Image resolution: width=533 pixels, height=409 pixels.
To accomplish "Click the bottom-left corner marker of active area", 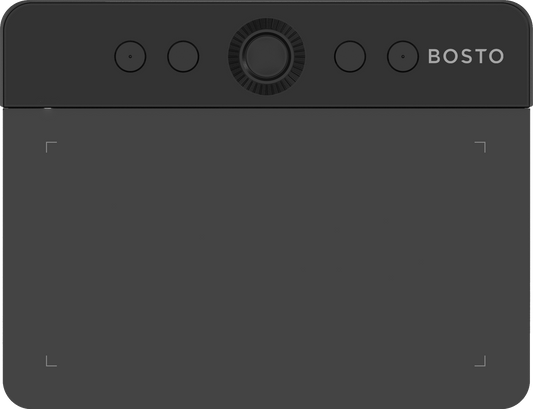I will [x=51, y=361].
